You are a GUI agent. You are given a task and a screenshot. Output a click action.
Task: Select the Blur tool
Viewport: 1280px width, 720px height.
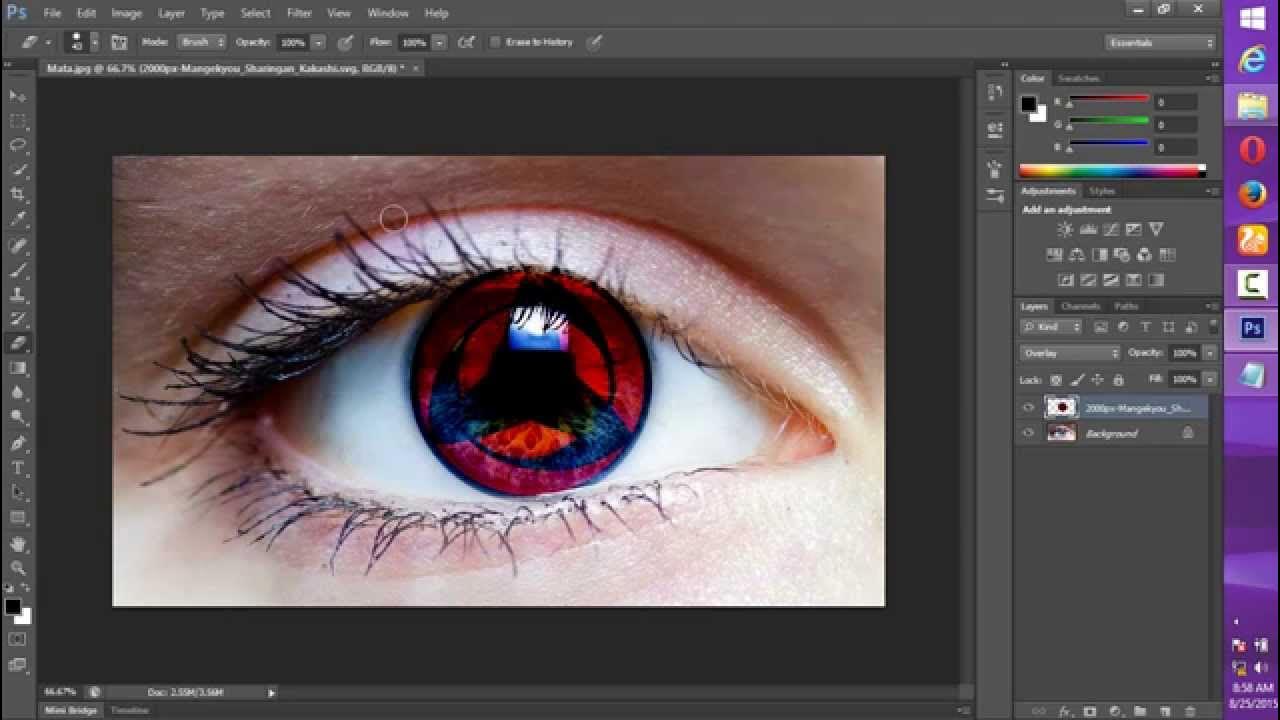18,394
